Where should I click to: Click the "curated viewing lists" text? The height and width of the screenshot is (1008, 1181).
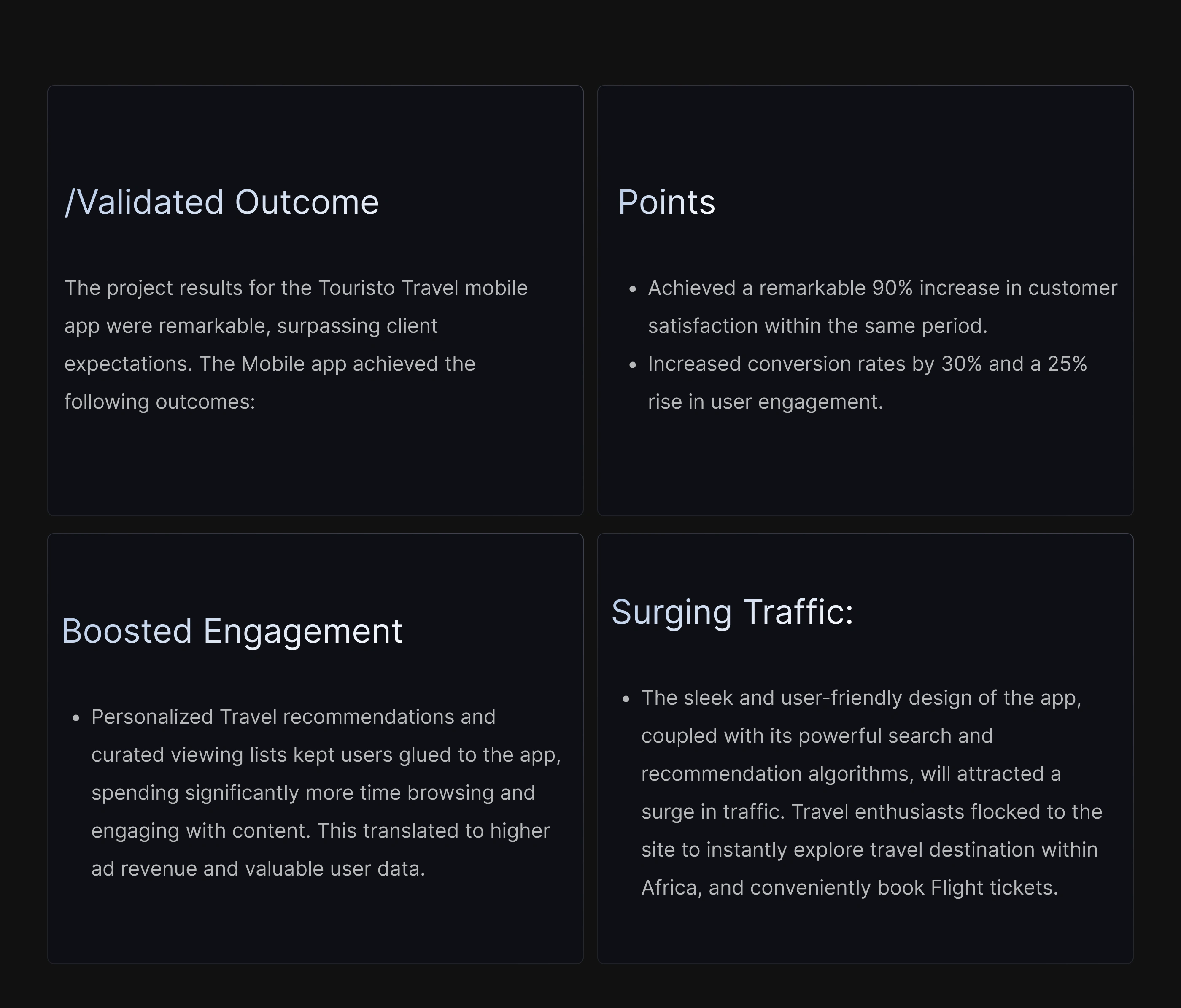(x=189, y=755)
